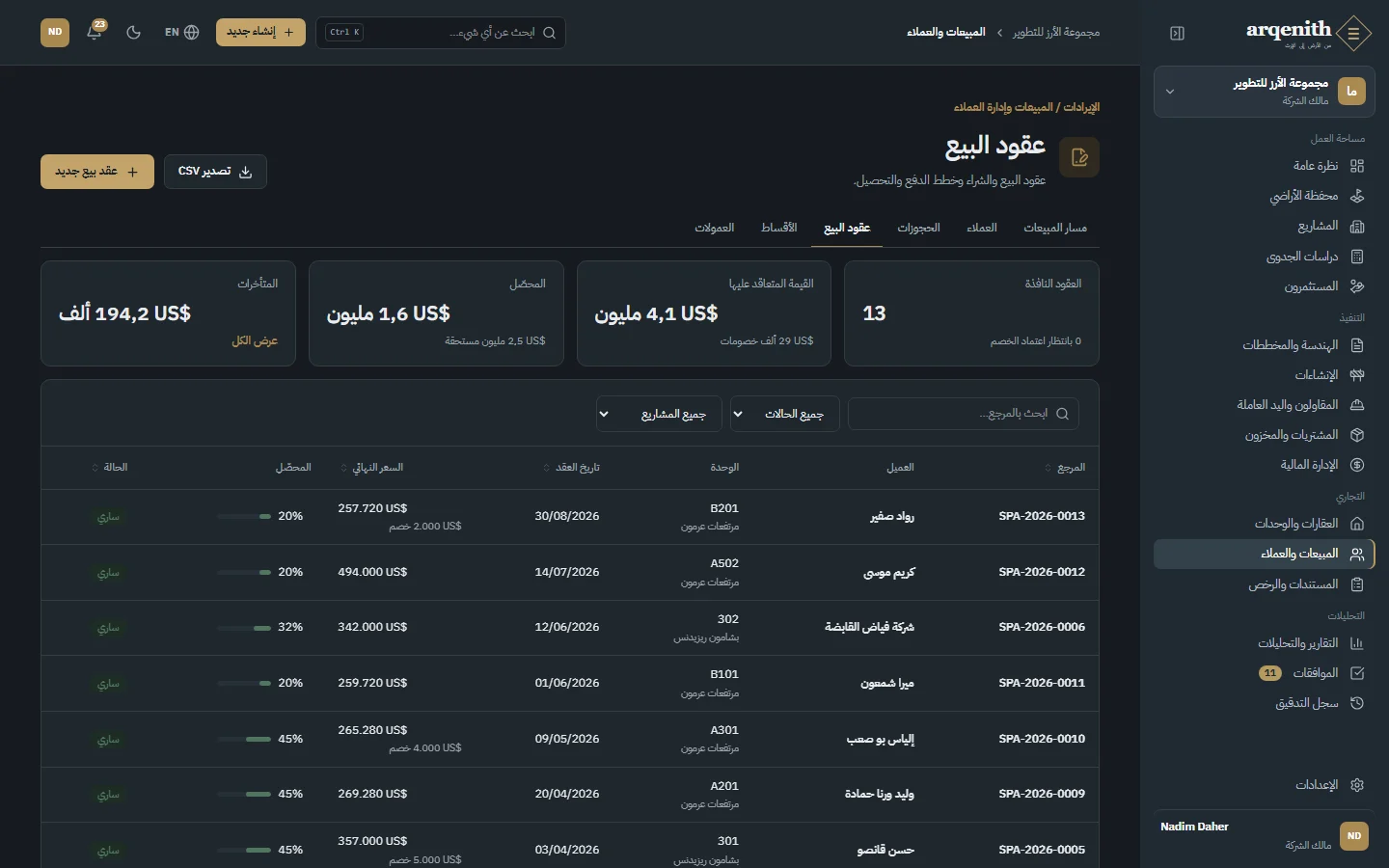
Task: Open الهندسة والمخططات engineering section
Action: tap(1264, 345)
